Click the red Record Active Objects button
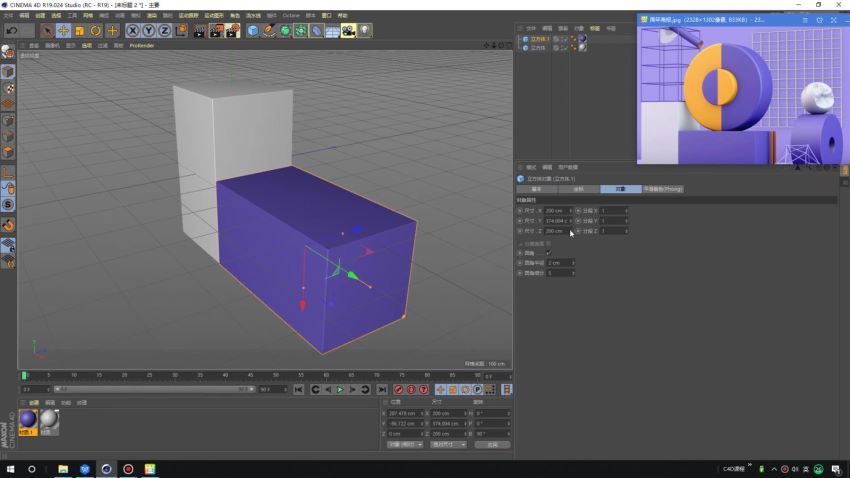This screenshot has height=478, width=850. pos(398,390)
